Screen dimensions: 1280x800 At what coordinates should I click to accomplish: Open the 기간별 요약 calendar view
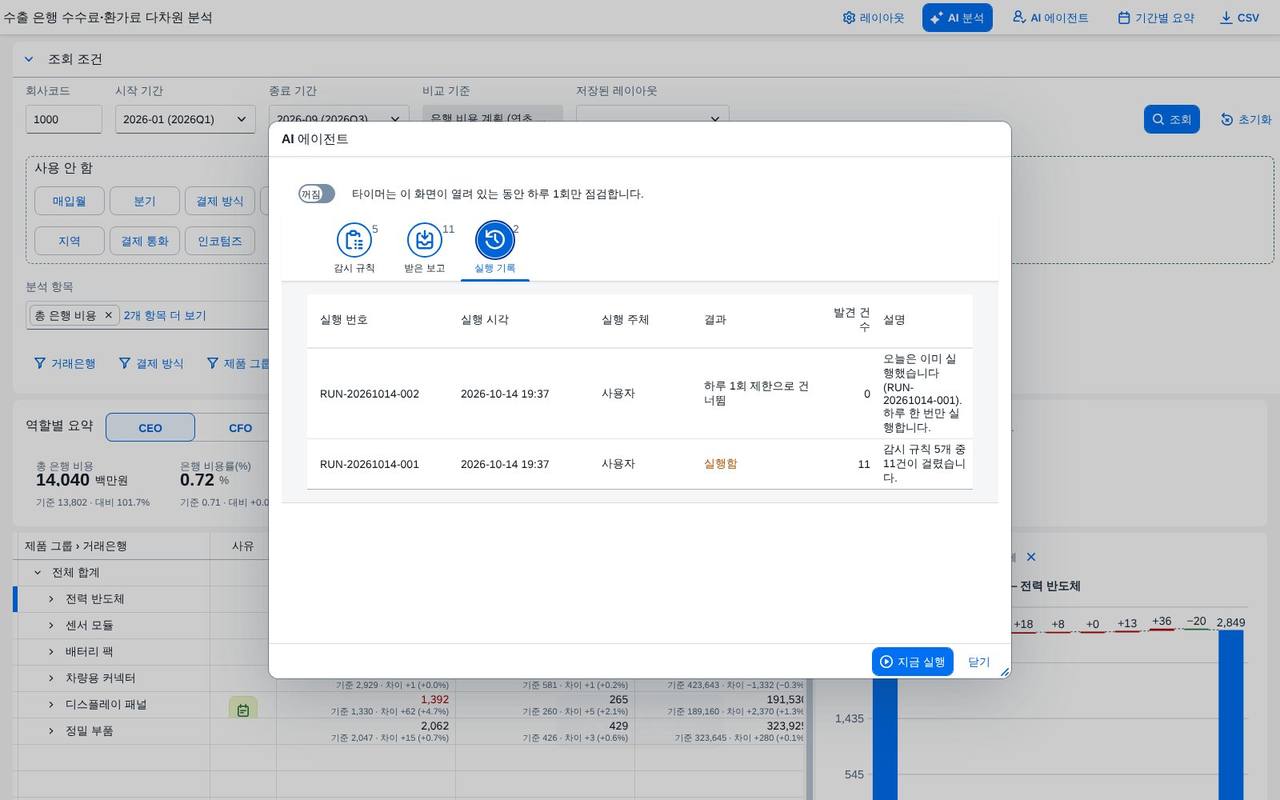1155,18
